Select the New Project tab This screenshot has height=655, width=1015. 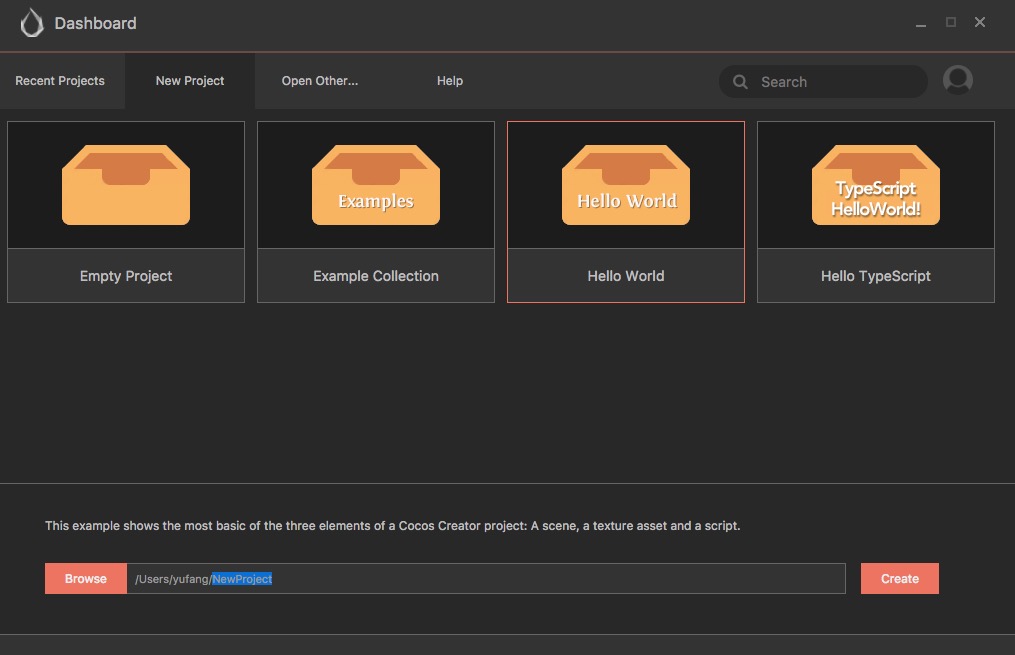(x=190, y=81)
